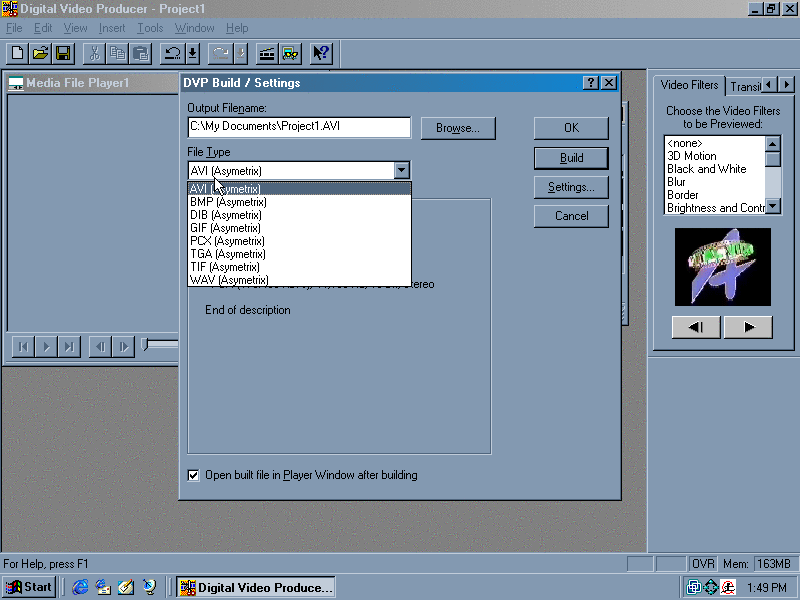Viewport: 800px width, 600px height.
Task: Open the Tools menu
Action: click(150, 28)
